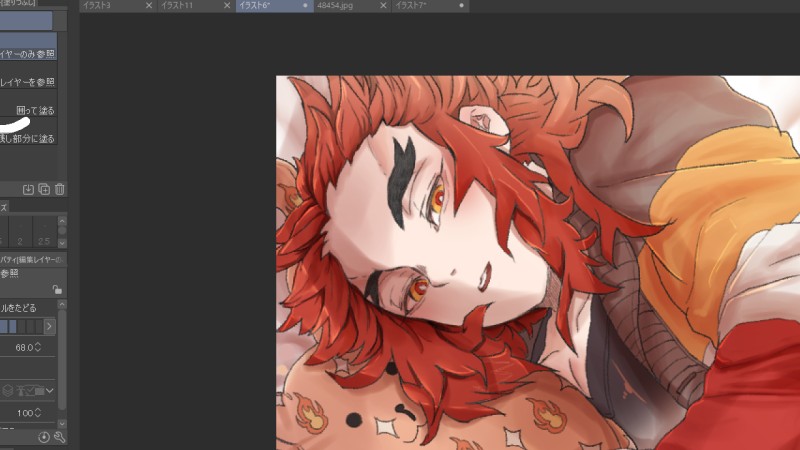
Task: Click the unsaved dot on イラスト7 tab
Action: pyautogui.click(x=461, y=6)
